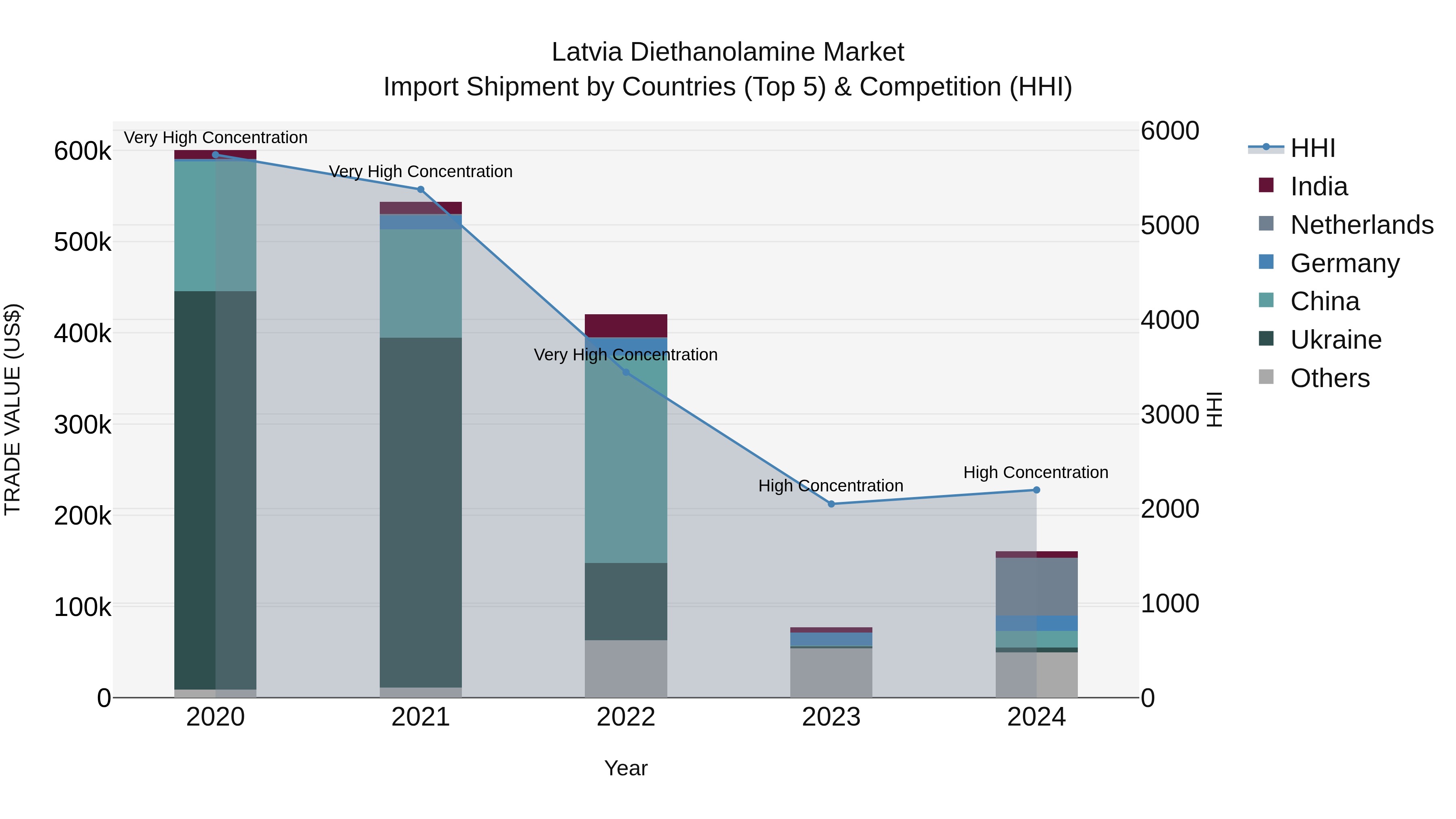Click the 'TRADE VALUE (US$)' axis title
Image resolution: width=1456 pixels, height=819 pixels.
pos(13,409)
